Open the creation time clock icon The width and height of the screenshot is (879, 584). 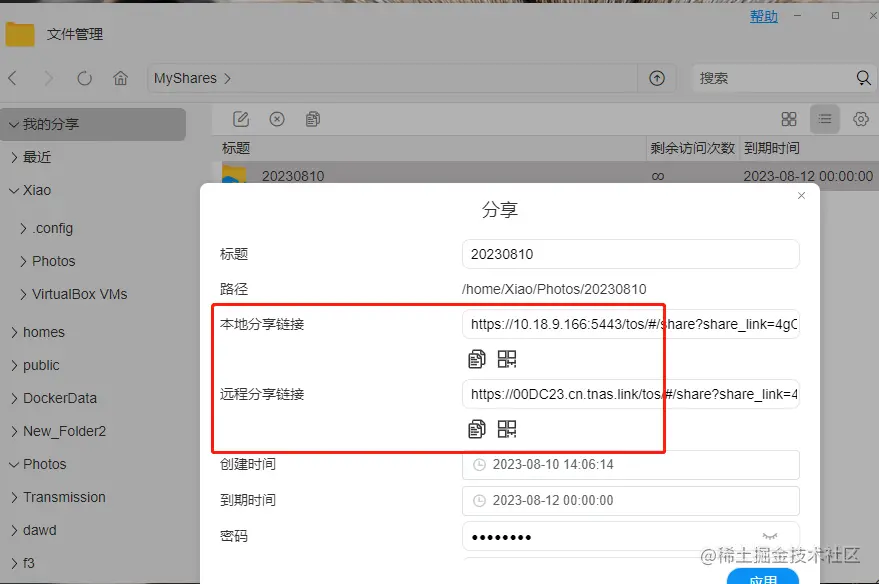coord(479,465)
